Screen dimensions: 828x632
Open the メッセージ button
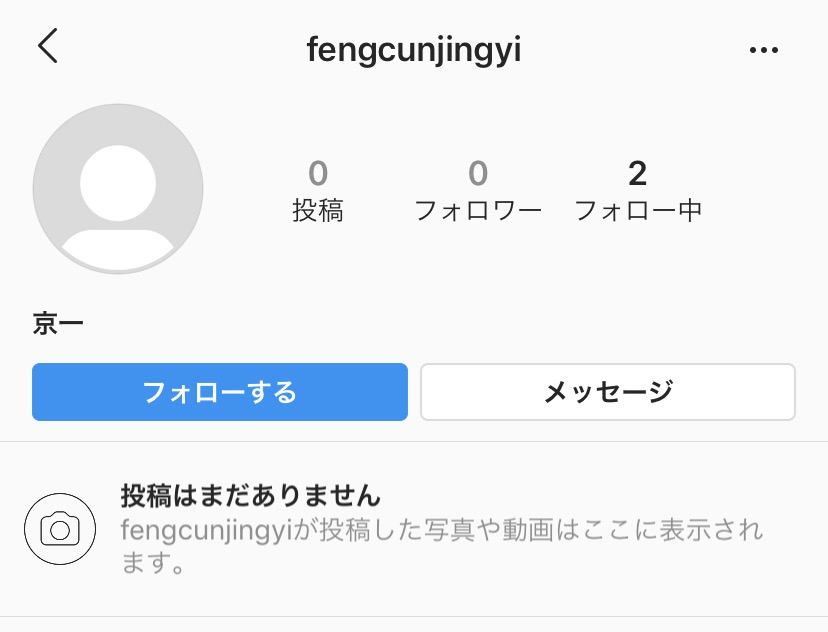(608, 392)
